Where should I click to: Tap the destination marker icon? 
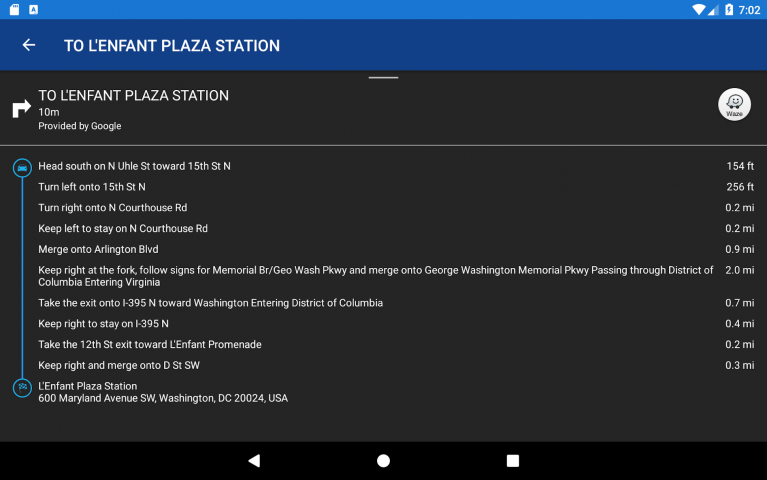[22, 387]
